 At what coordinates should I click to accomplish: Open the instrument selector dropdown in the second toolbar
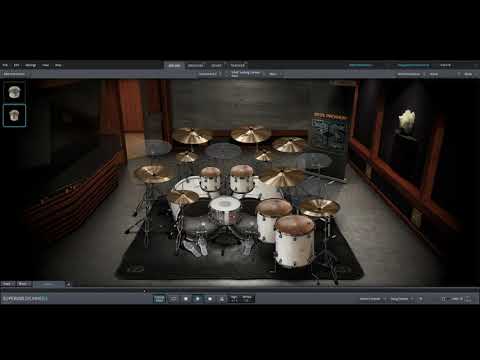[x=209, y=74]
